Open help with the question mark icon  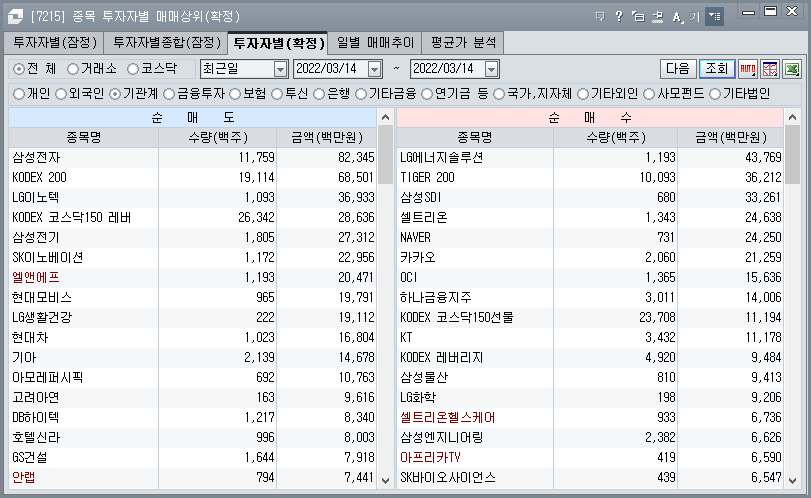click(x=619, y=17)
